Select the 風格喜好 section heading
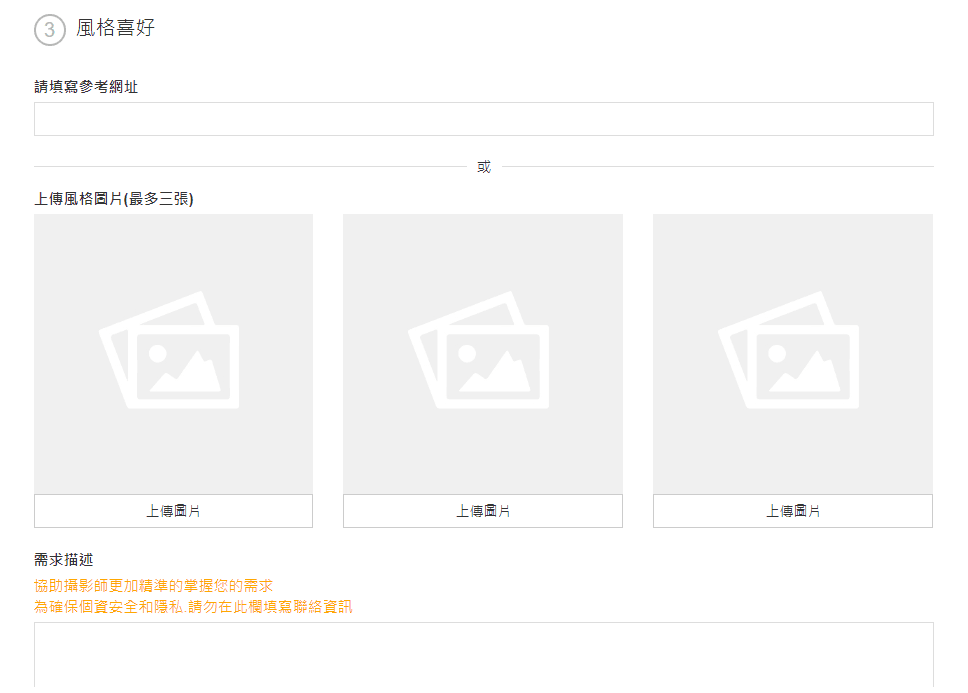 point(116,28)
